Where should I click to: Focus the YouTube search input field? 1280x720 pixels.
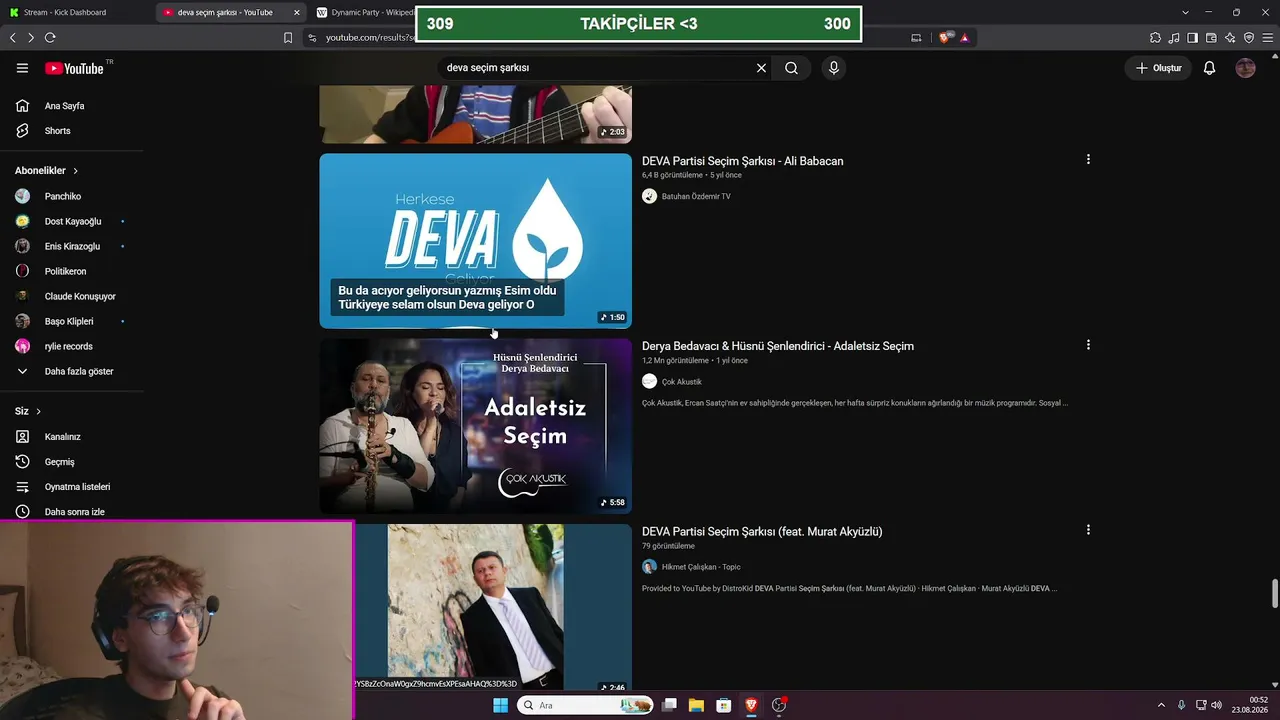tap(597, 68)
